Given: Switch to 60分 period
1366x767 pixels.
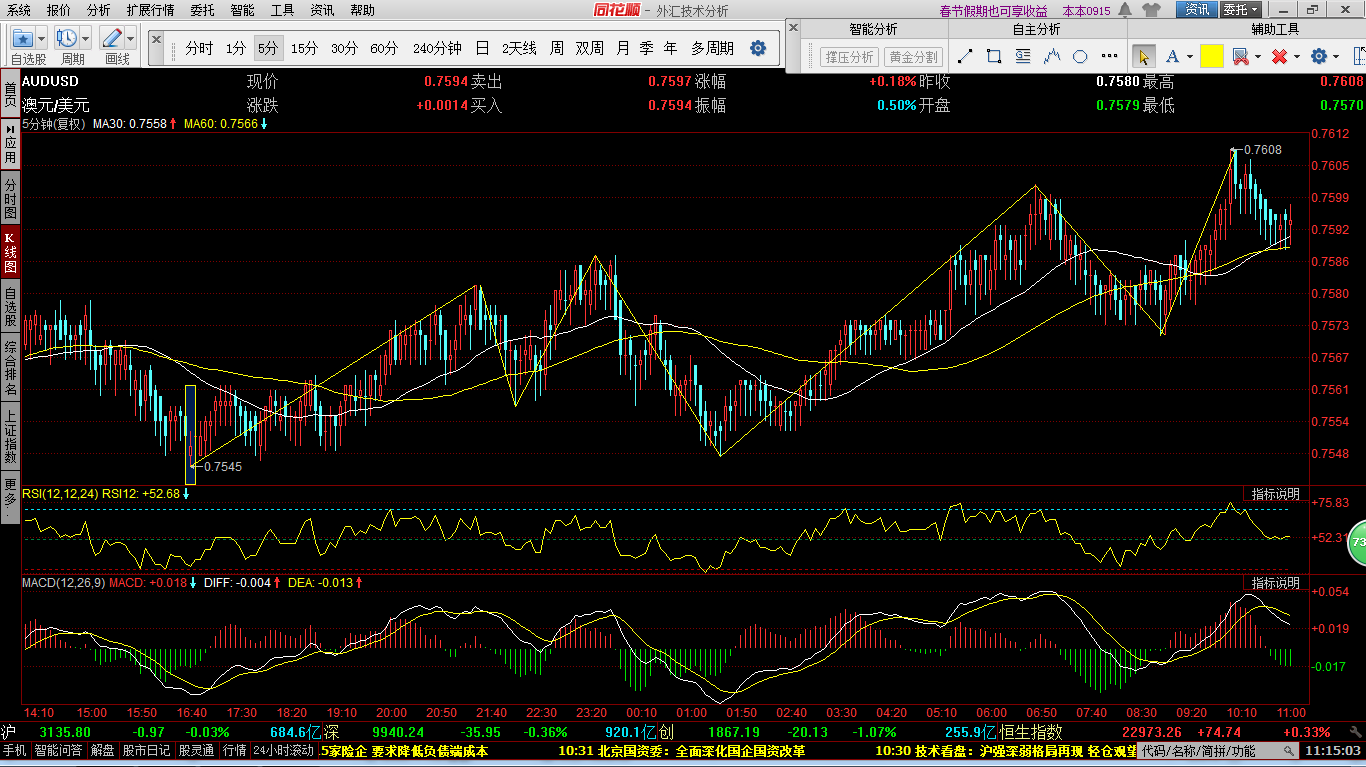Looking at the screenshot, I should (x=384, y=48).
